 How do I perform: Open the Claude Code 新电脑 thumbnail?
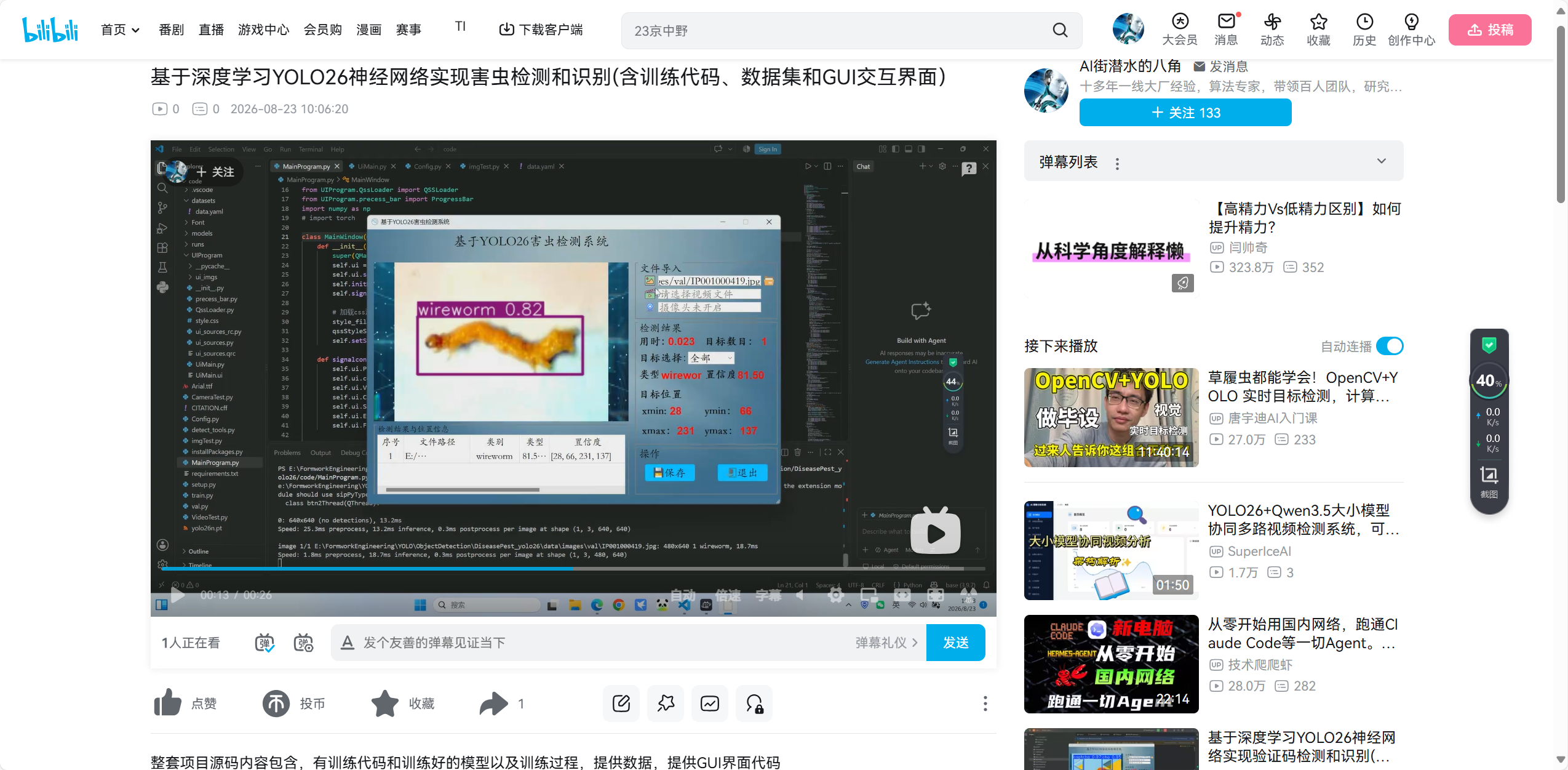point(1111,664)
